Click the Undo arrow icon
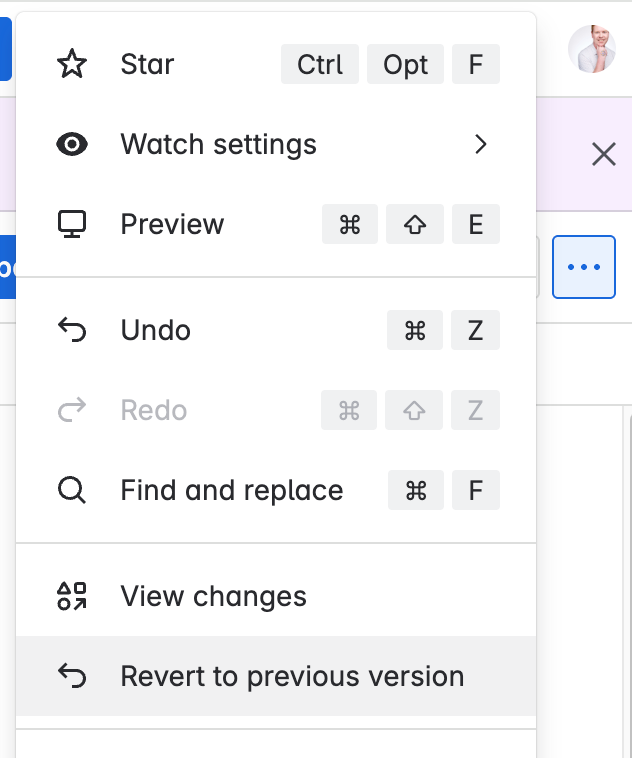 click(x=72, y=330)
